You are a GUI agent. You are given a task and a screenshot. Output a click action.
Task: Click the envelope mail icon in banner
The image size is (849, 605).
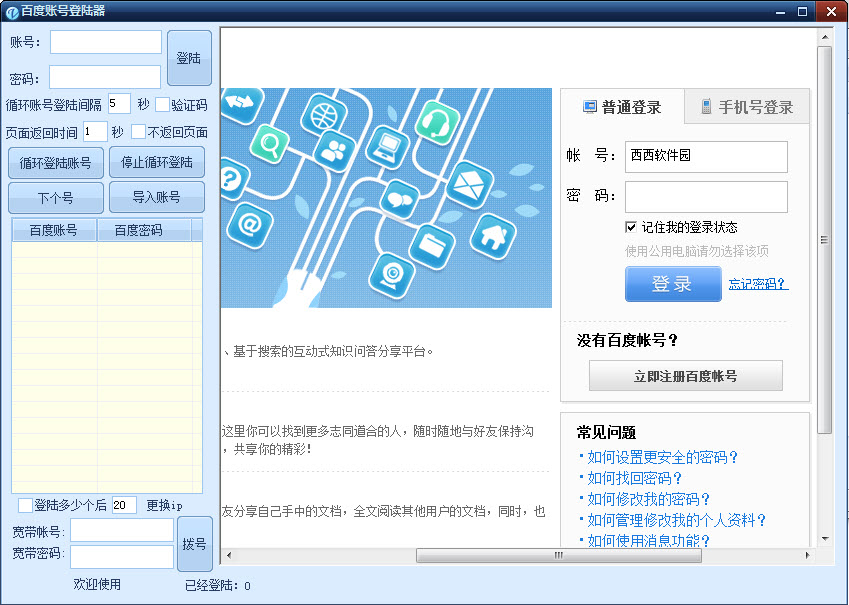[470, 184]
